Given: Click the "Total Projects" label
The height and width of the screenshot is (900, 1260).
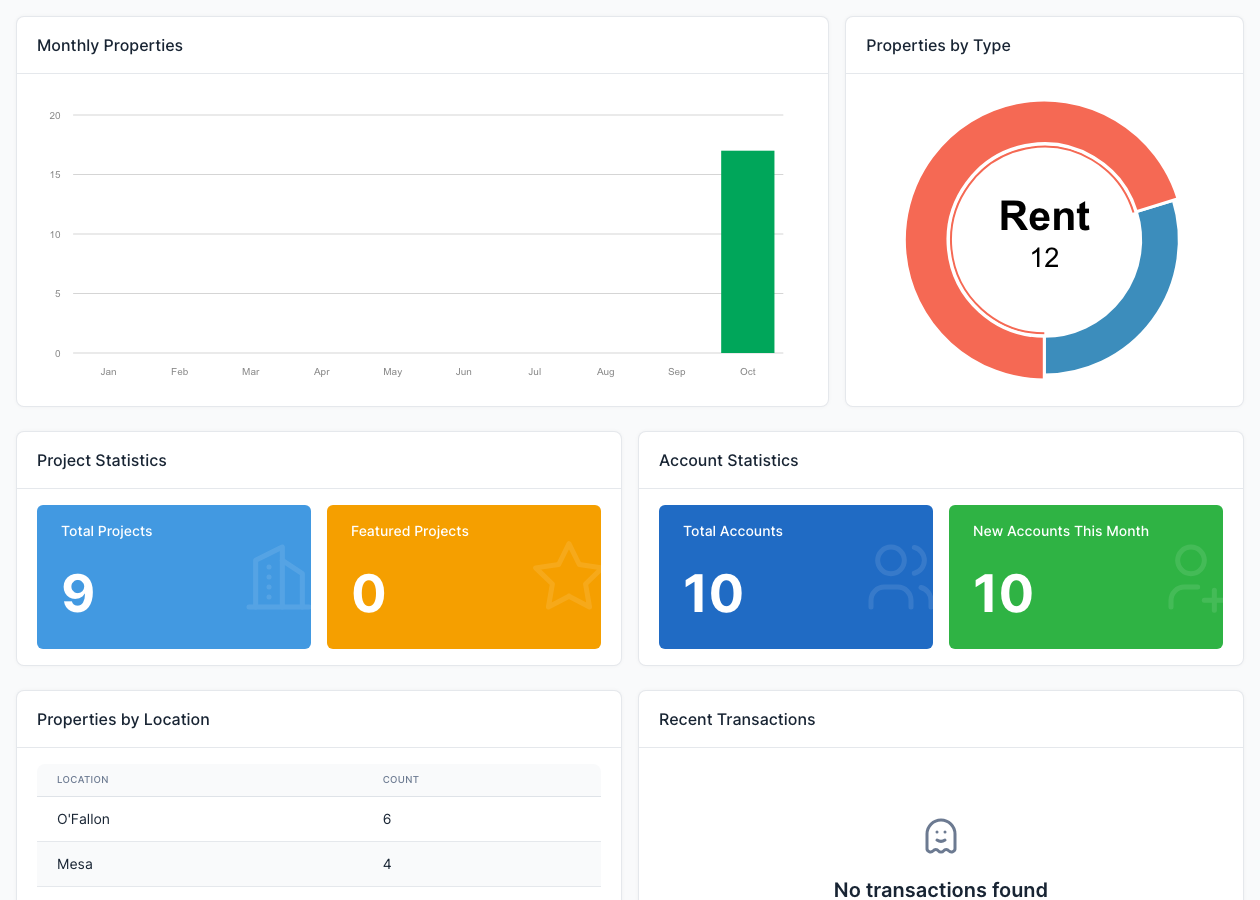Looking at the screenshot, I should [x=107, y=531].
